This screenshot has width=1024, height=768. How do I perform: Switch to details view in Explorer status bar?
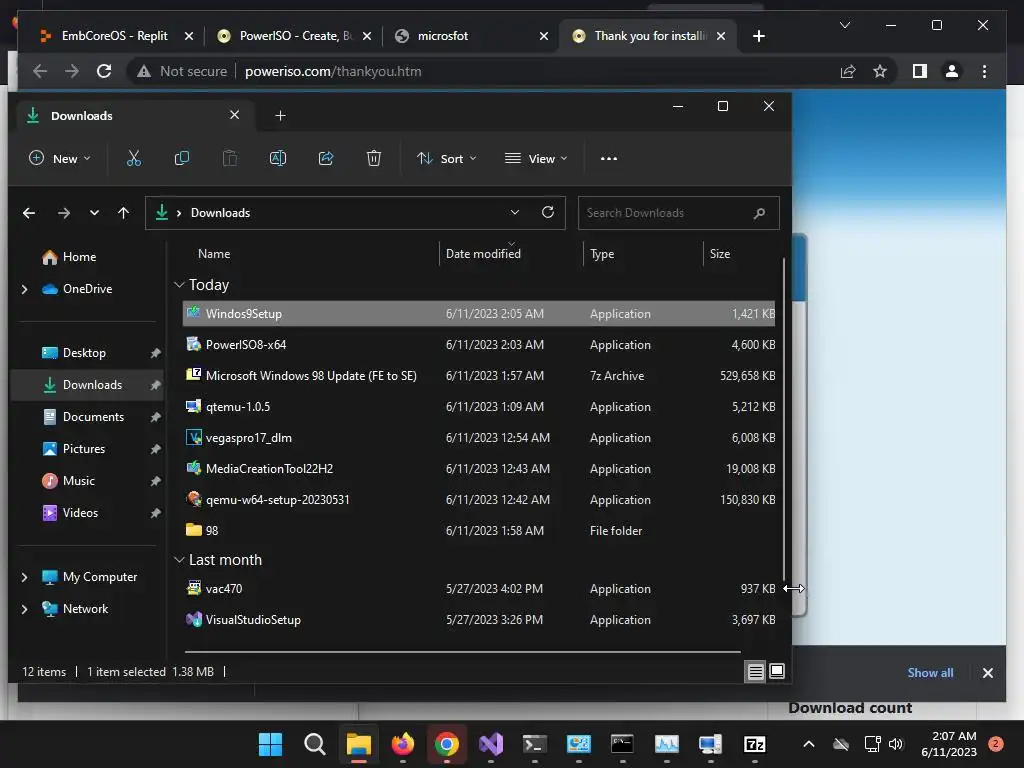pos(756,671)
